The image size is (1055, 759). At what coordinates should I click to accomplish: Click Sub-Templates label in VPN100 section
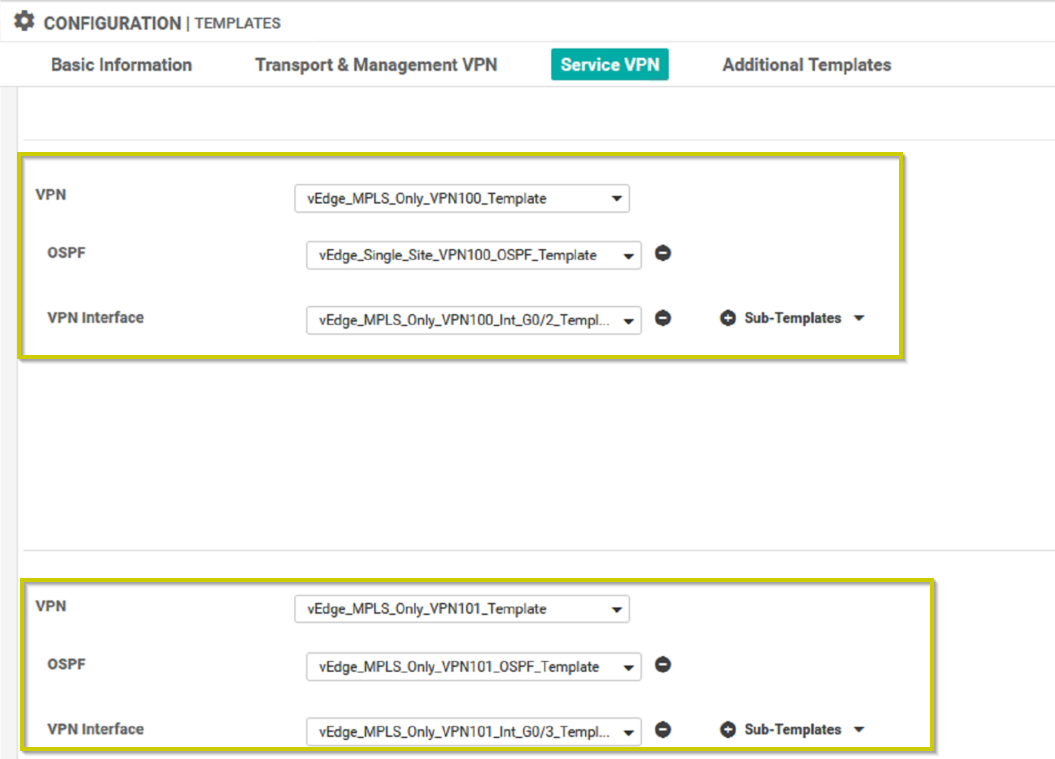pyautogui.click(x=793, y=318)
